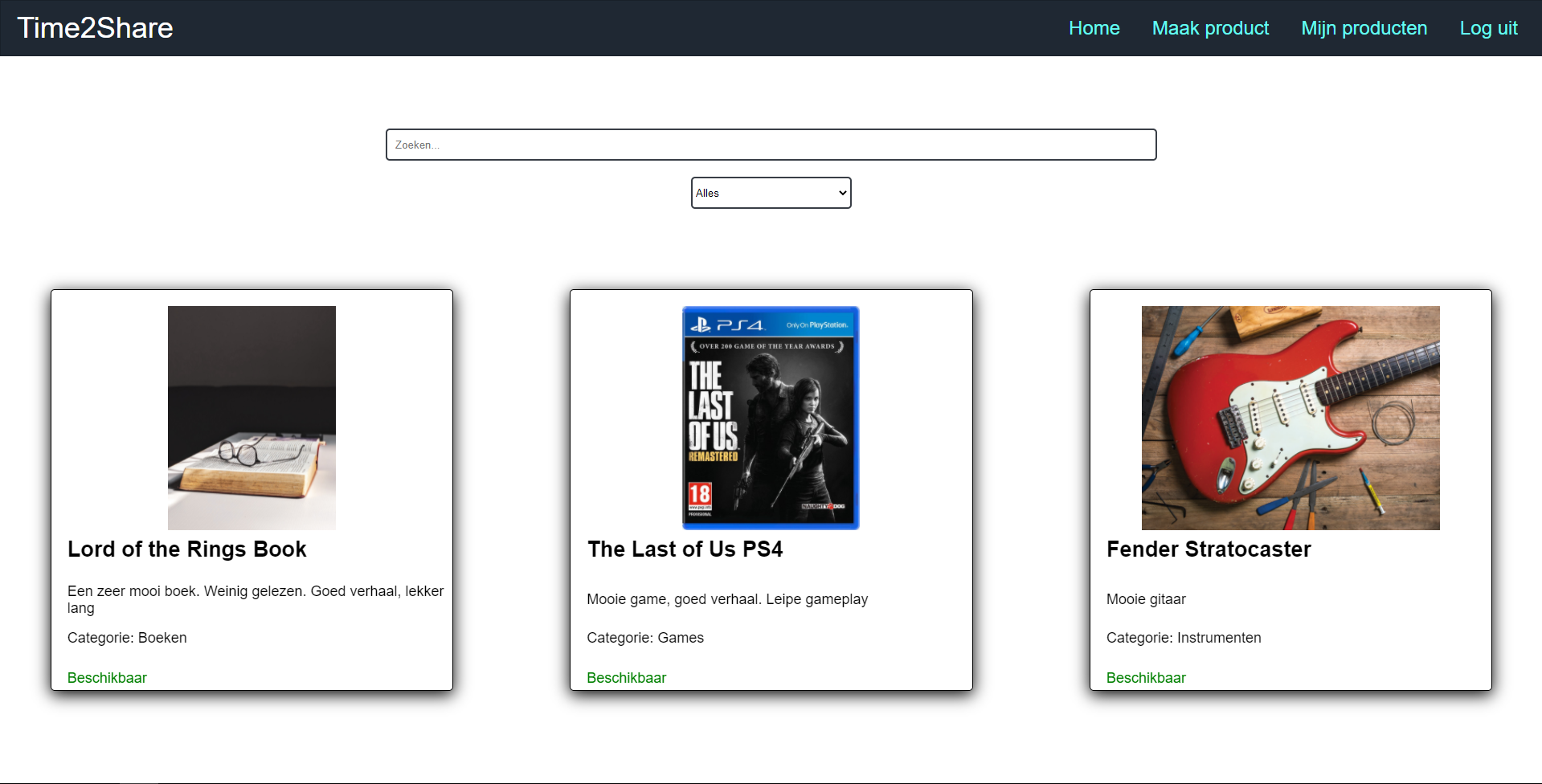Screen dimensions: 1542x784
Task: Click 'Categorie: Boeken' label
Action: 127,638
